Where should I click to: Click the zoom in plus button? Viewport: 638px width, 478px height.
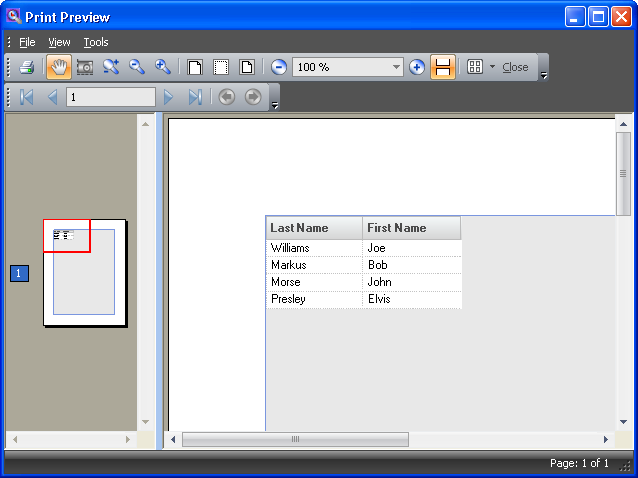pos(417,67)
